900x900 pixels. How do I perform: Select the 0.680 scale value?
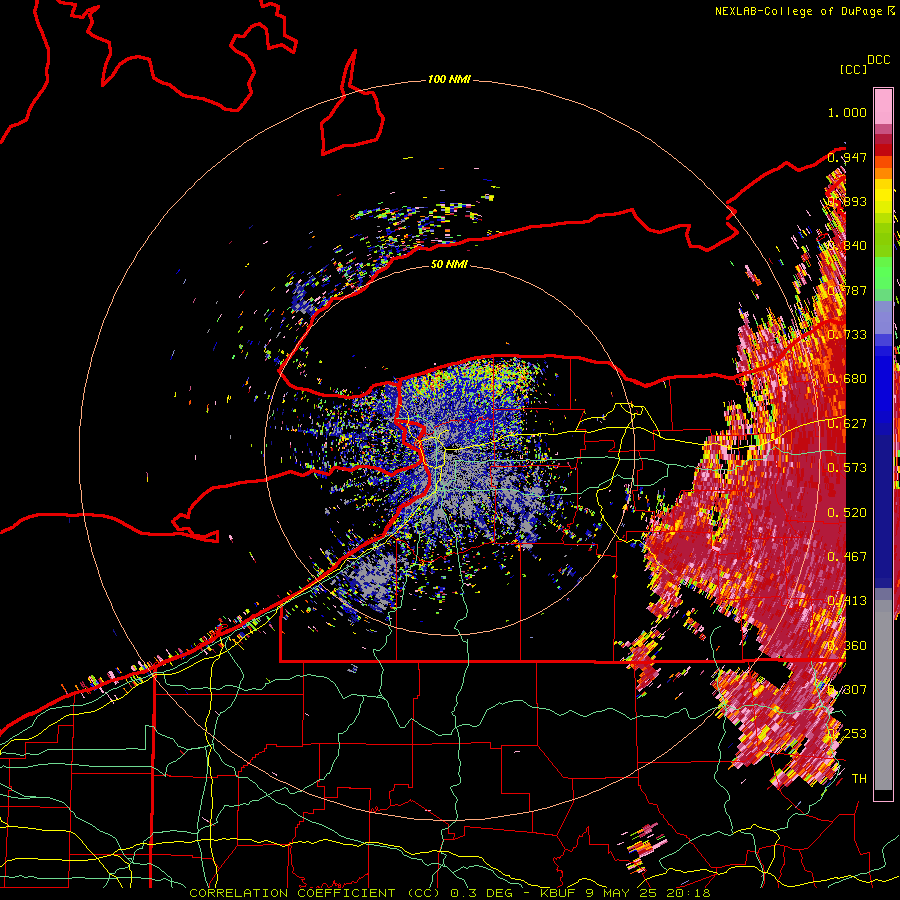coord(847,379)
